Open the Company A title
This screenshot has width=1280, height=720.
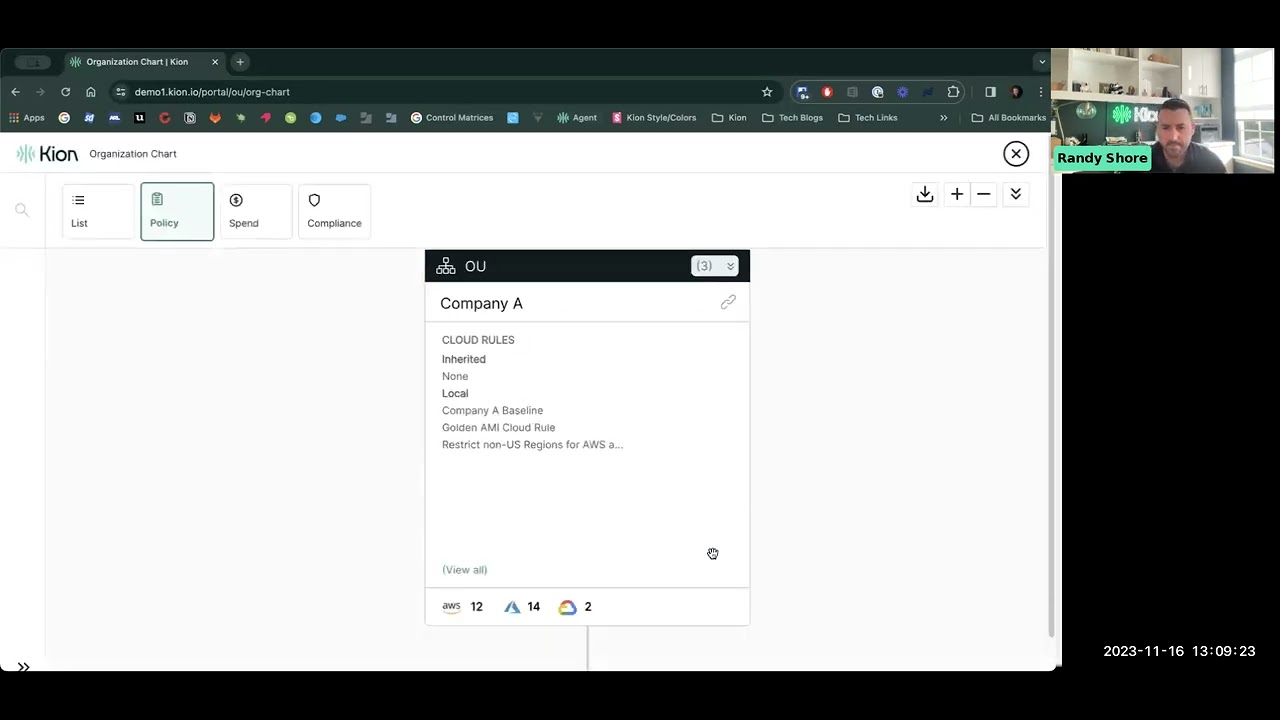coord(481,303)
